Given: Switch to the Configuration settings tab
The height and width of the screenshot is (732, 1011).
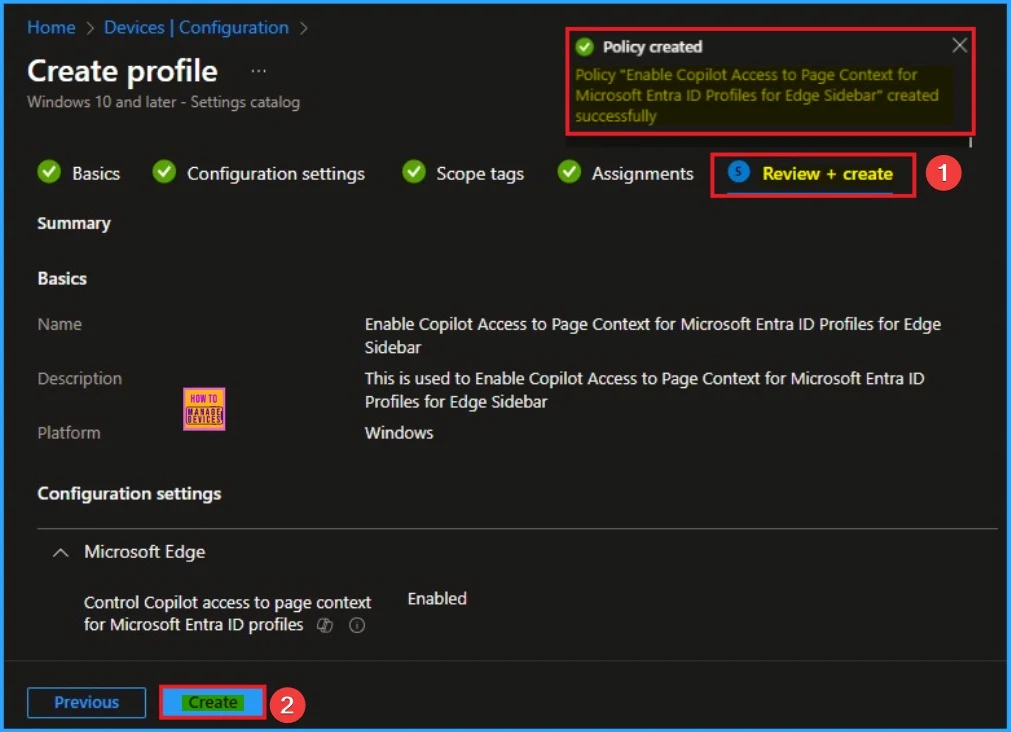Looking at the screenshot, I should pyautogui.click(x=276, y=172).
